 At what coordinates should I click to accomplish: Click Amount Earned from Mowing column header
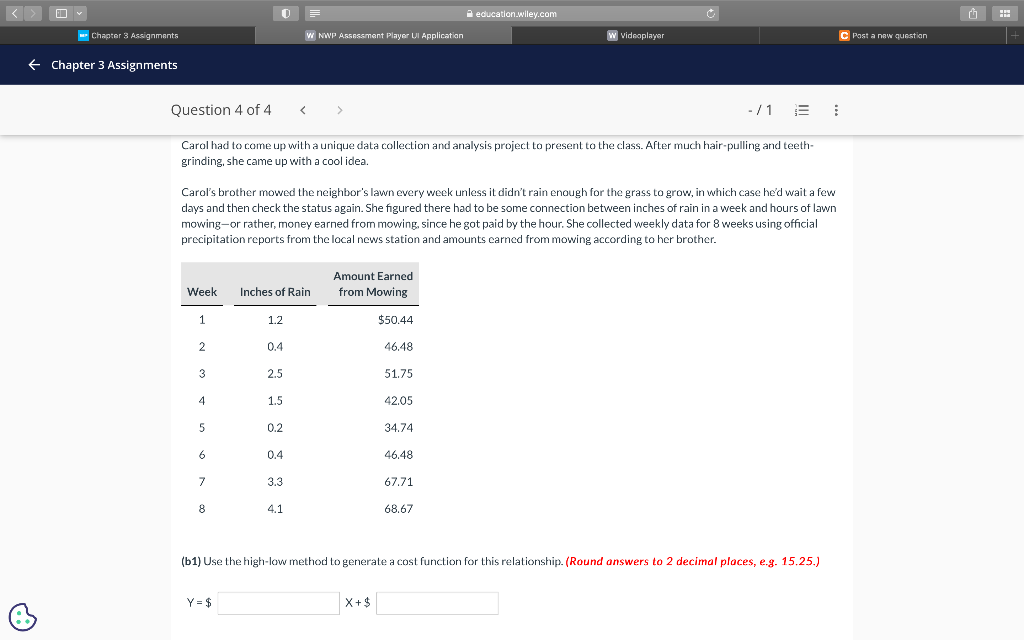[373, 284]
